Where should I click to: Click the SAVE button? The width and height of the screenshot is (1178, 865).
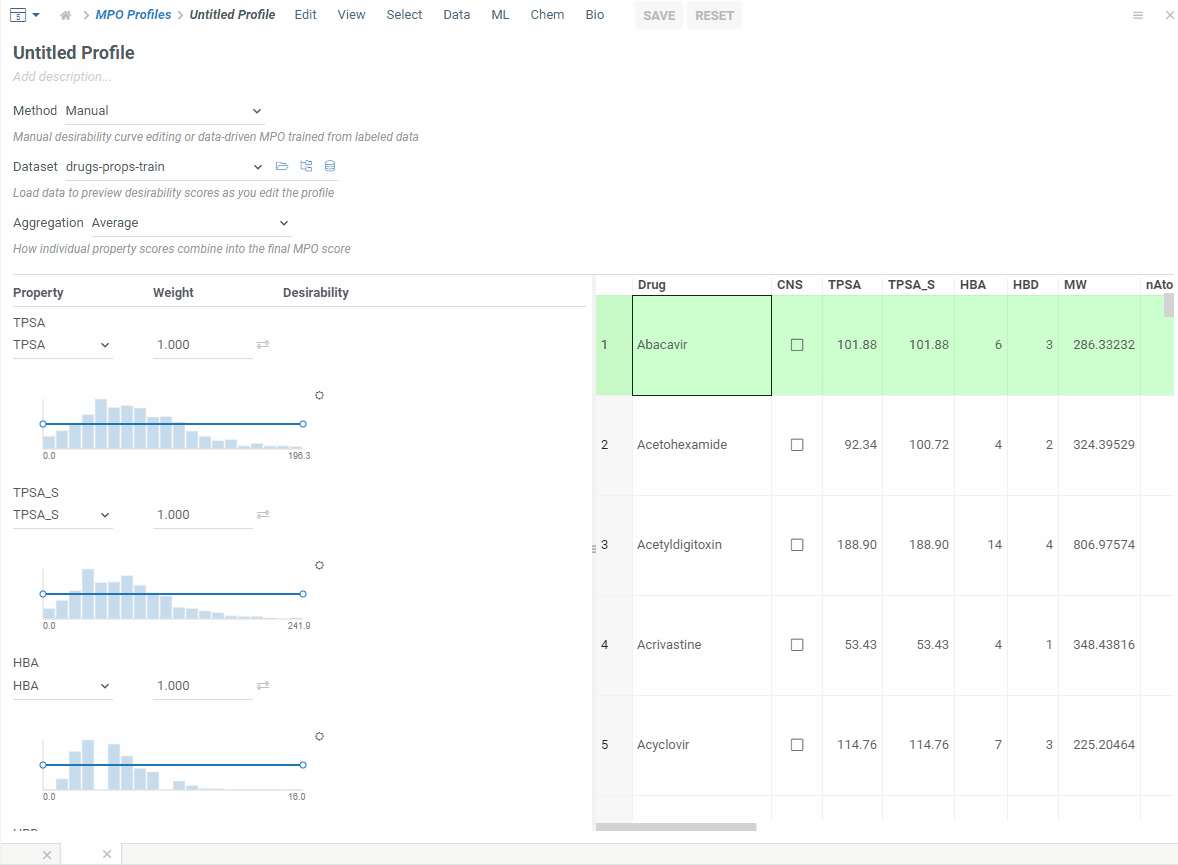pos(658,15)
